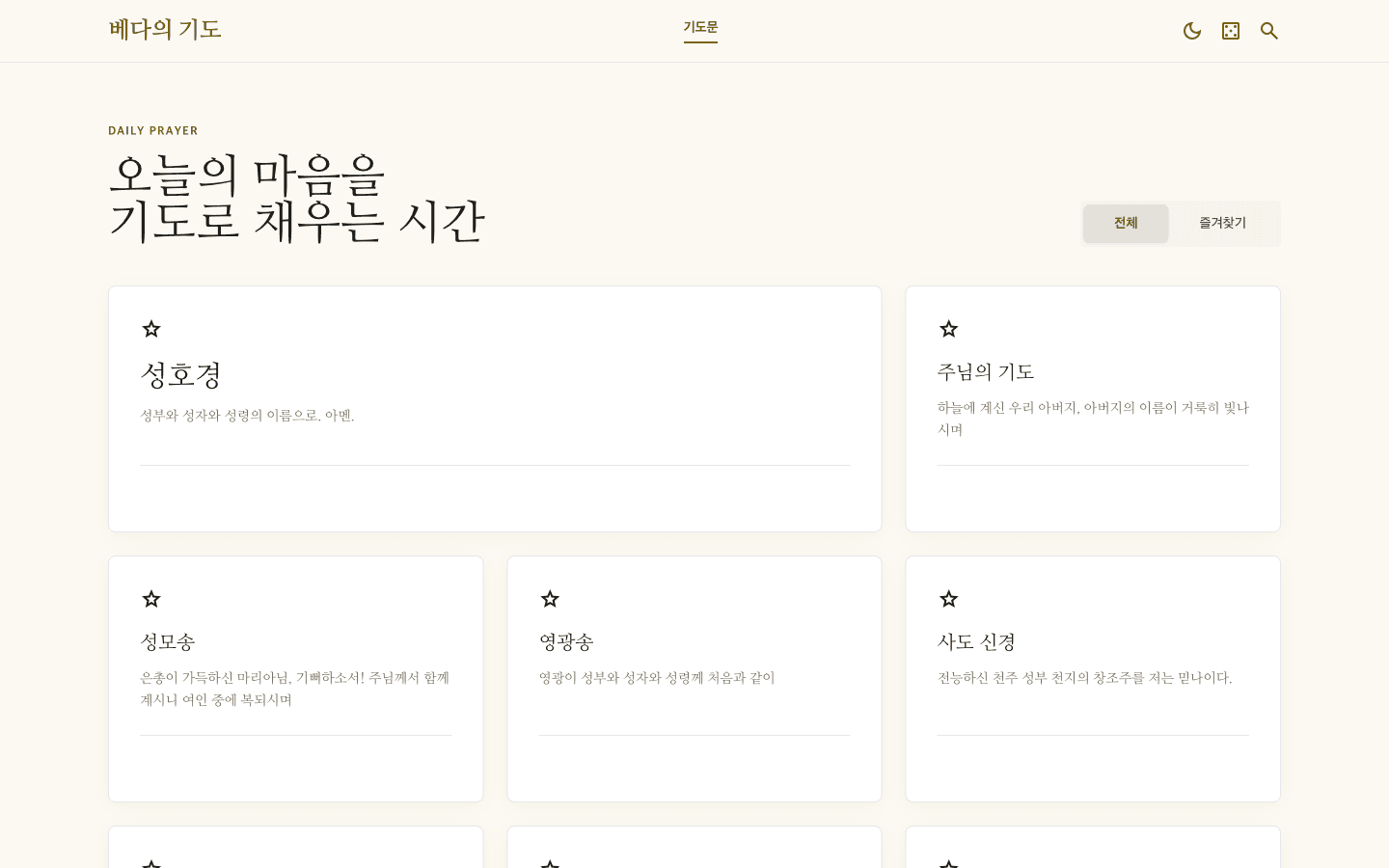The image size is (1389, 868).
Task: Open the 영광송 prayer title
Action: (x=566, y=641)
